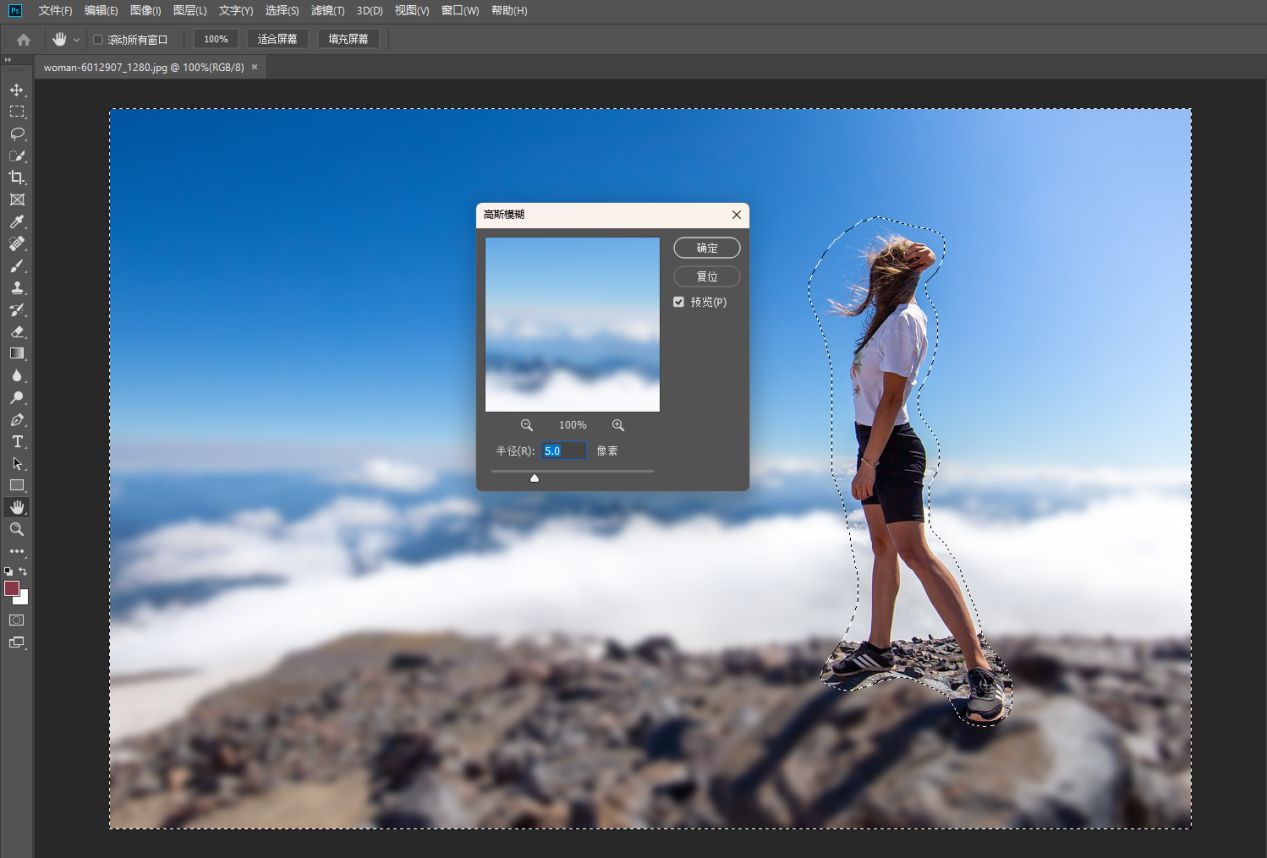Image resolution: width=1267 pixels, height=858 pixels.
Task: Select the Eyedropper tool
Action: tap(16, 221)
